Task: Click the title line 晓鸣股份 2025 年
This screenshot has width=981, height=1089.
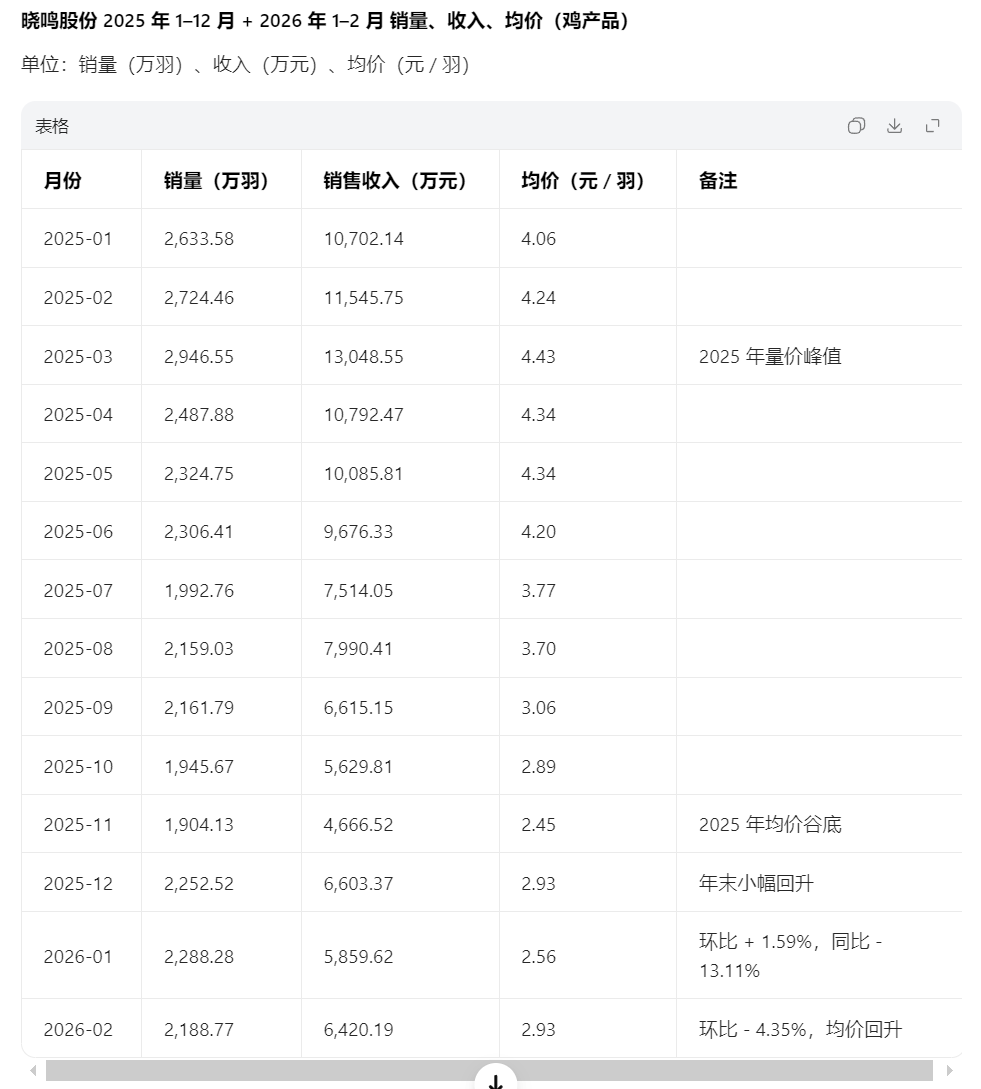Action: (x=324, y=21)
